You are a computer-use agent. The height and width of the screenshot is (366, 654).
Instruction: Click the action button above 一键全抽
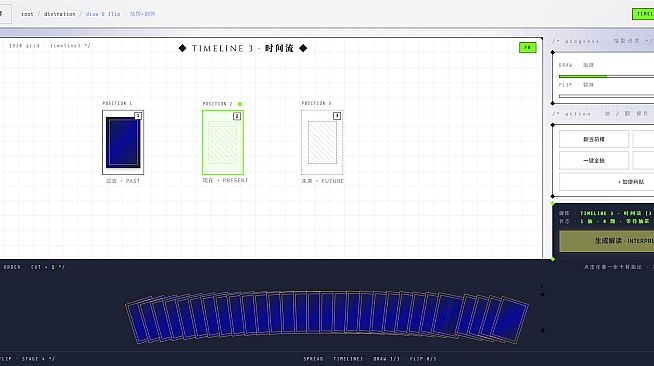tap(594, 139)
